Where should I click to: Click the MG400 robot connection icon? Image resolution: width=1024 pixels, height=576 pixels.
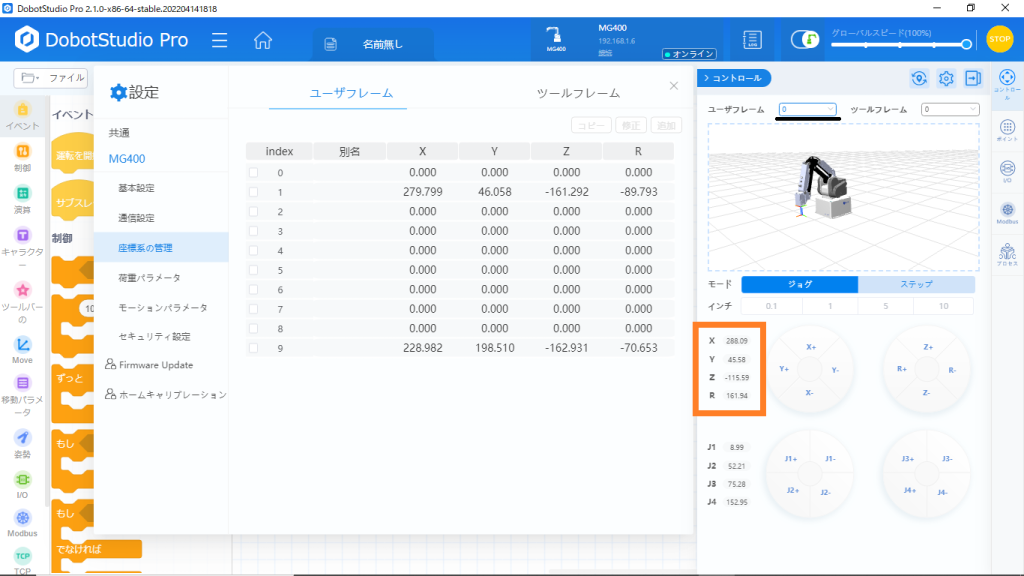coord(555,39)
